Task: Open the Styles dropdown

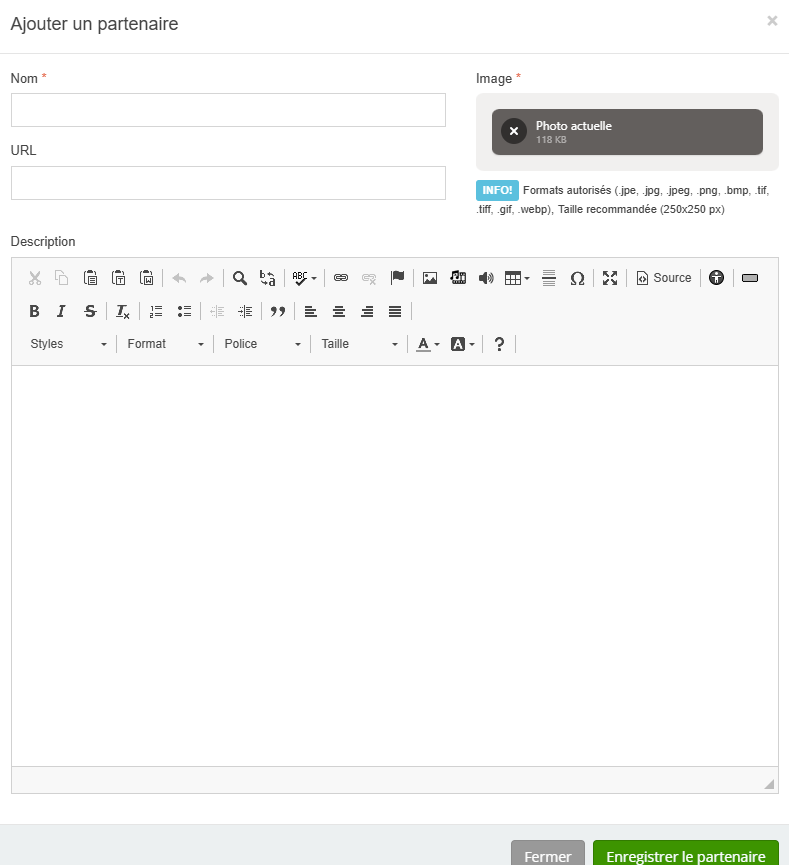Action: 68,344
